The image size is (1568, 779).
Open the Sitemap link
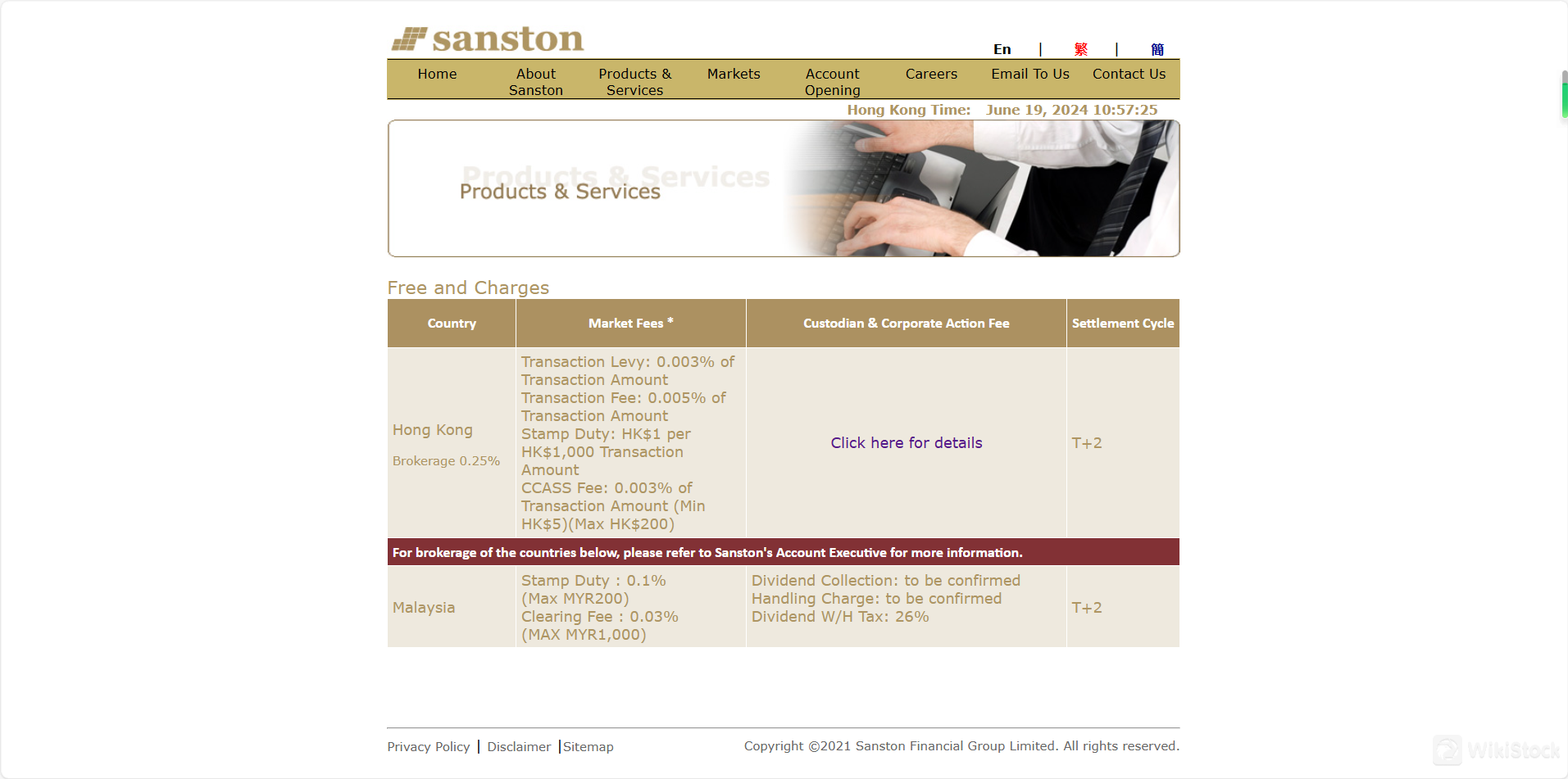(x=588, y=747)
